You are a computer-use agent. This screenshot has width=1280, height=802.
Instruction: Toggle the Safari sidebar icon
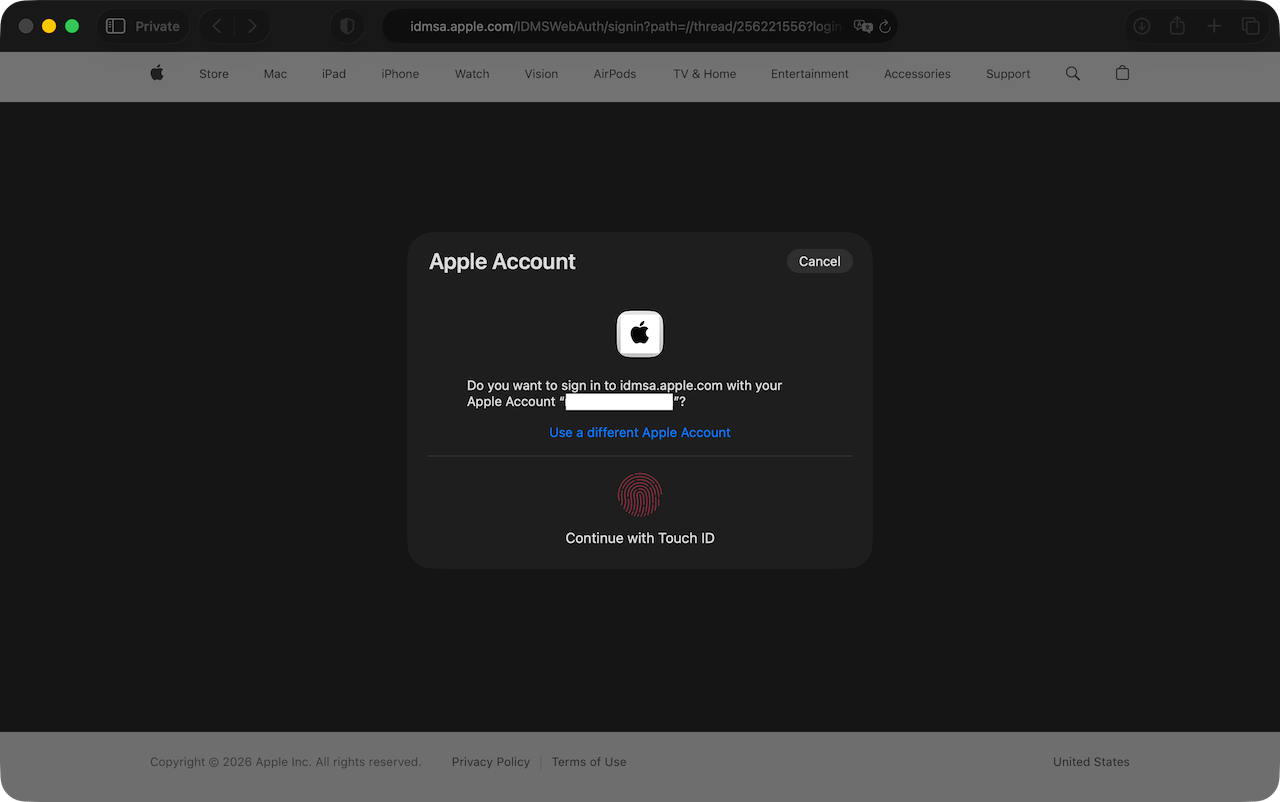point(115,25)
